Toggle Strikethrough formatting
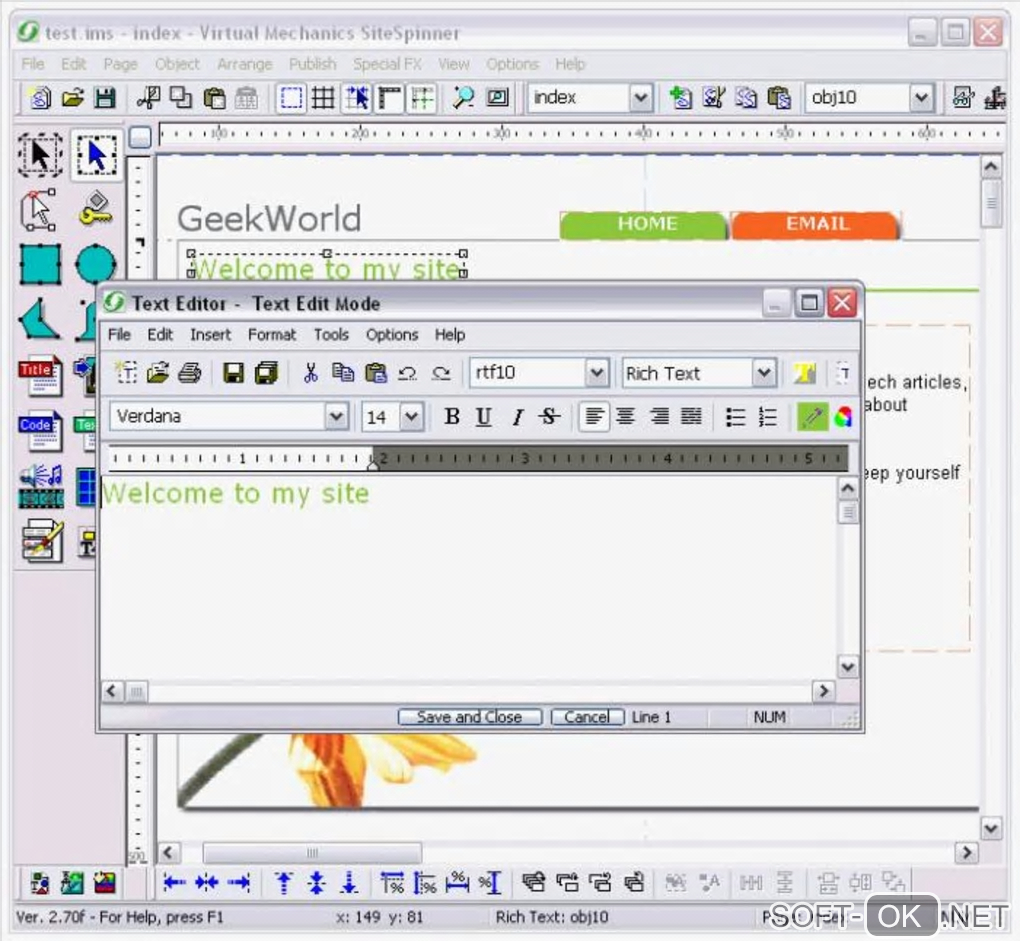The image size is (1020, 941). 550,416
